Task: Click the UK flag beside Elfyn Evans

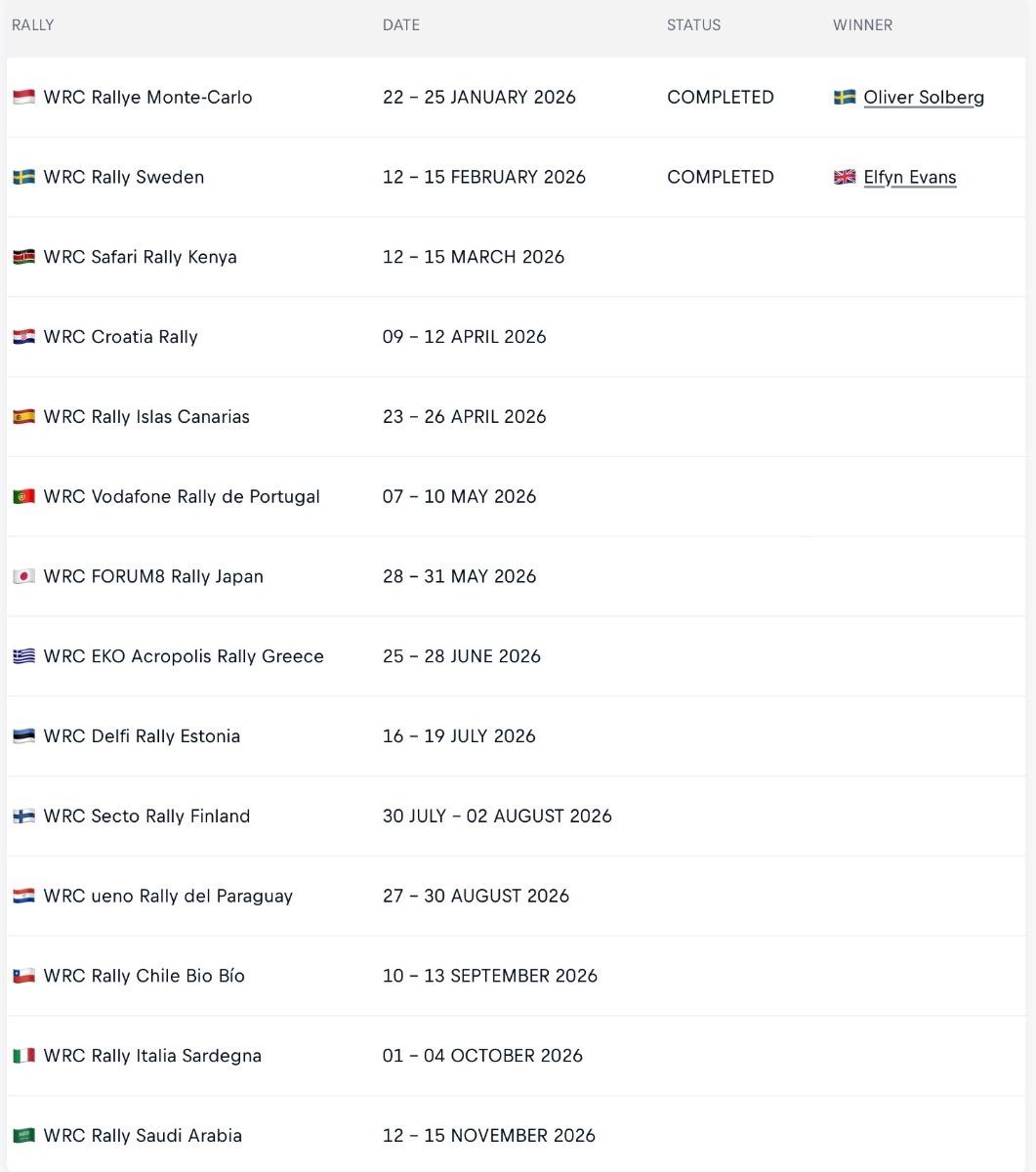Action: (845, 177)
